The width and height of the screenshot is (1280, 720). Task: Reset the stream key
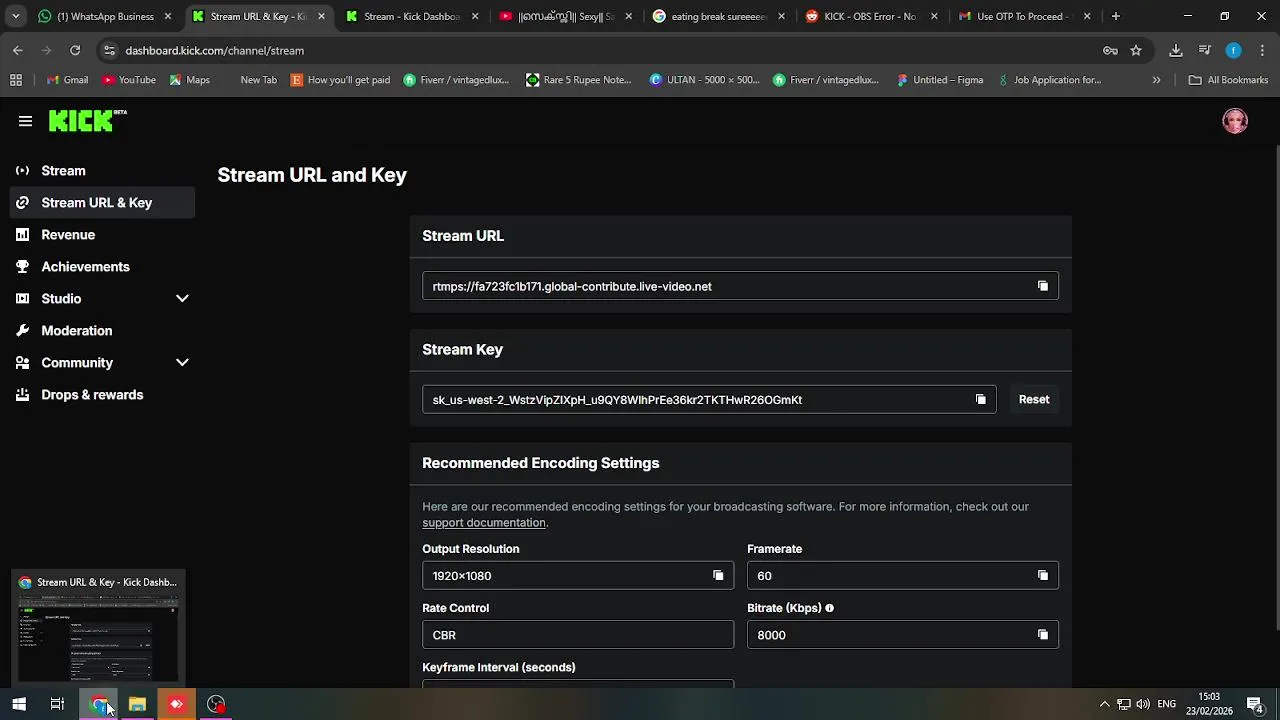[1034, 400]
